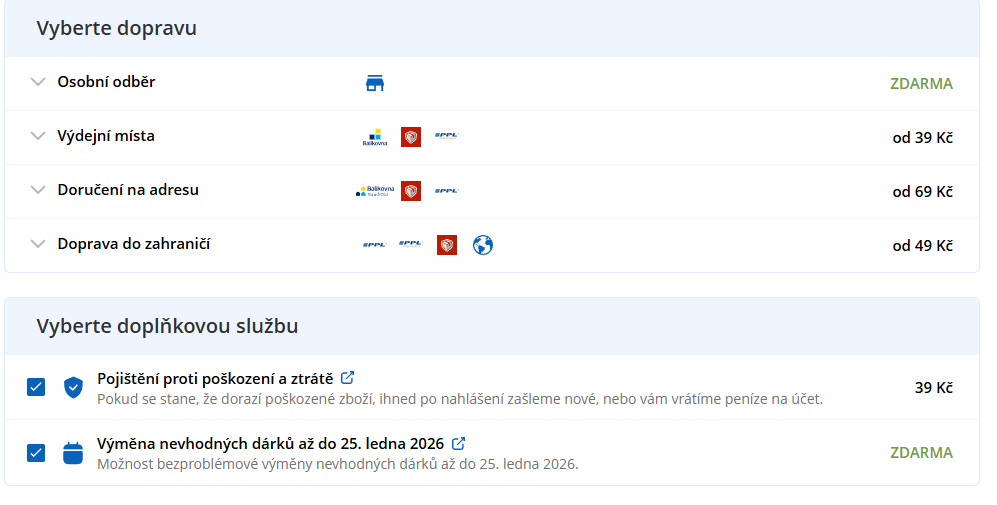Click the store icon for Osobní odběr
The image size is (997, 505).
(x=375, y=83)
